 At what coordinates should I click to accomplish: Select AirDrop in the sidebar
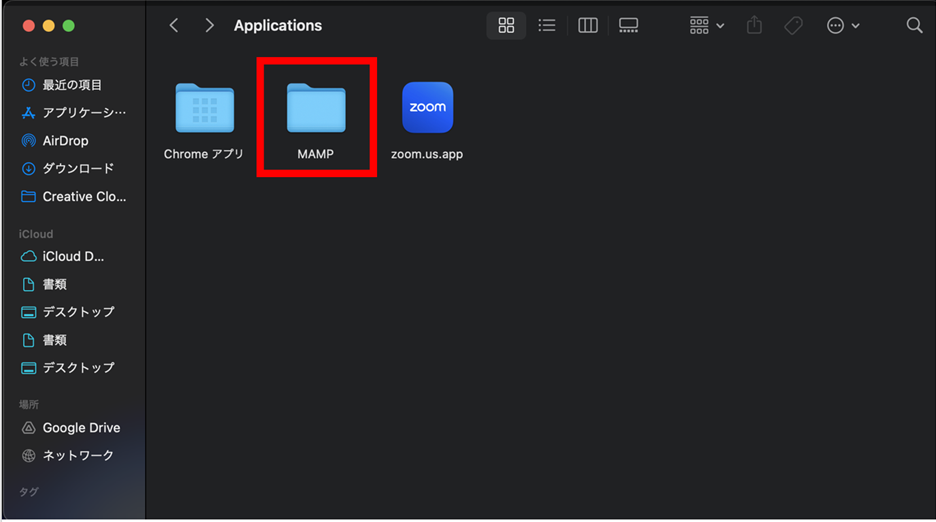(65, 141)
